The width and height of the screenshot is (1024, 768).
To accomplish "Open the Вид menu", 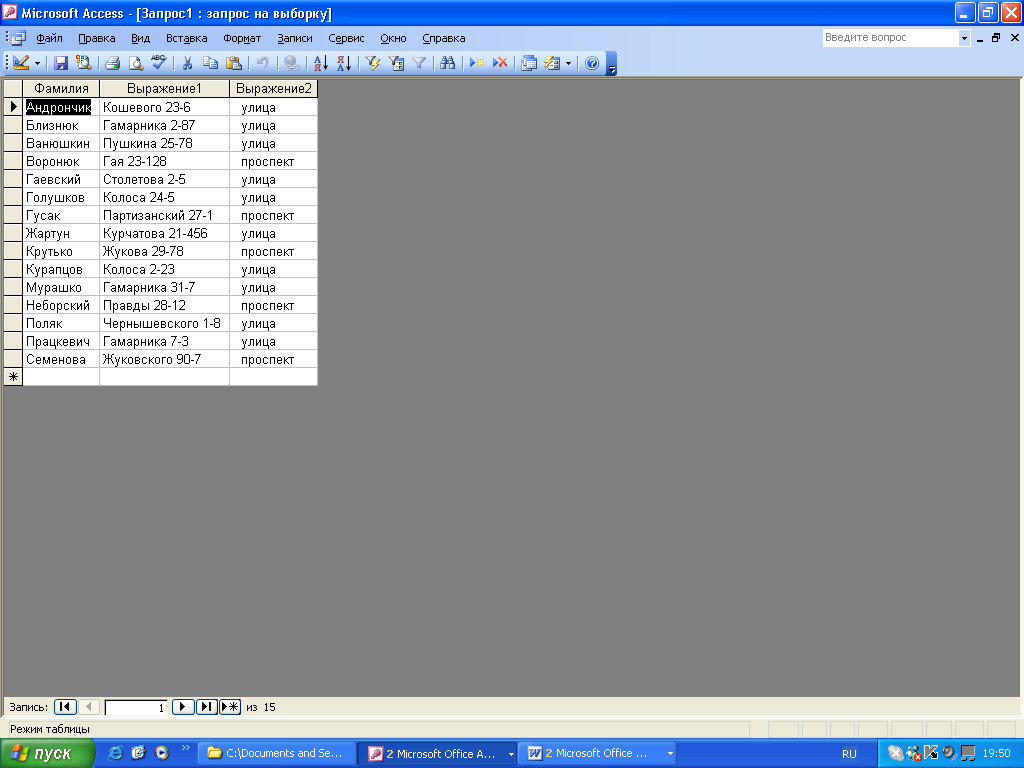I will tap(140, 38).
